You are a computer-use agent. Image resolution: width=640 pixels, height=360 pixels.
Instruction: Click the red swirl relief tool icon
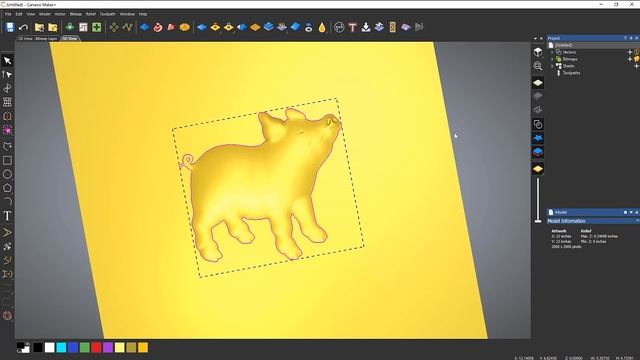click(x=158, y=27)
